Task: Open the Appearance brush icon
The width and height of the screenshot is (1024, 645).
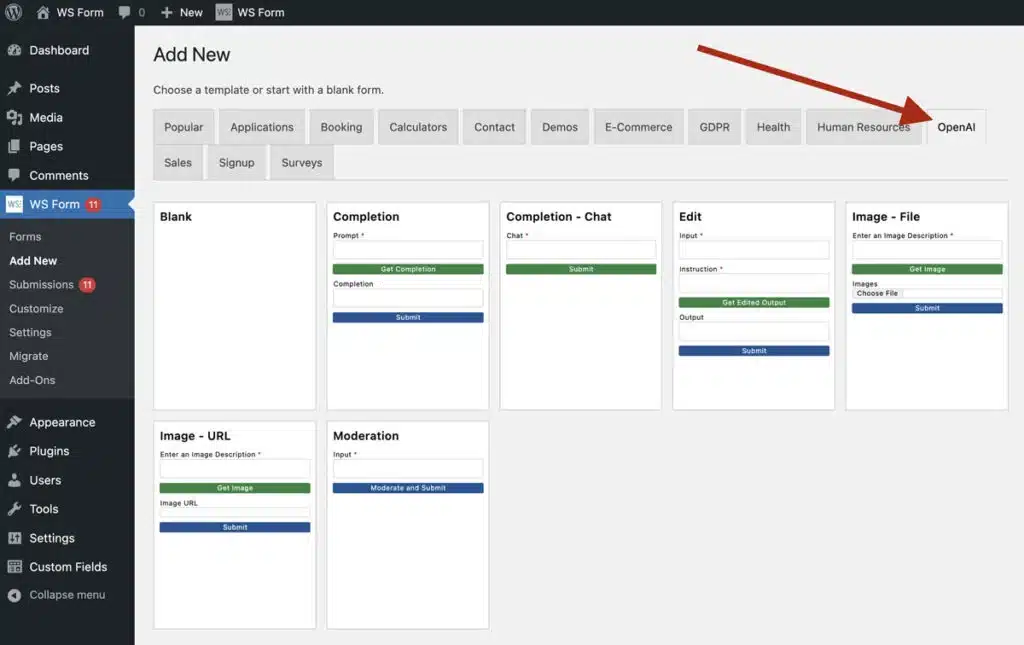Action: [x=15, y=422]
